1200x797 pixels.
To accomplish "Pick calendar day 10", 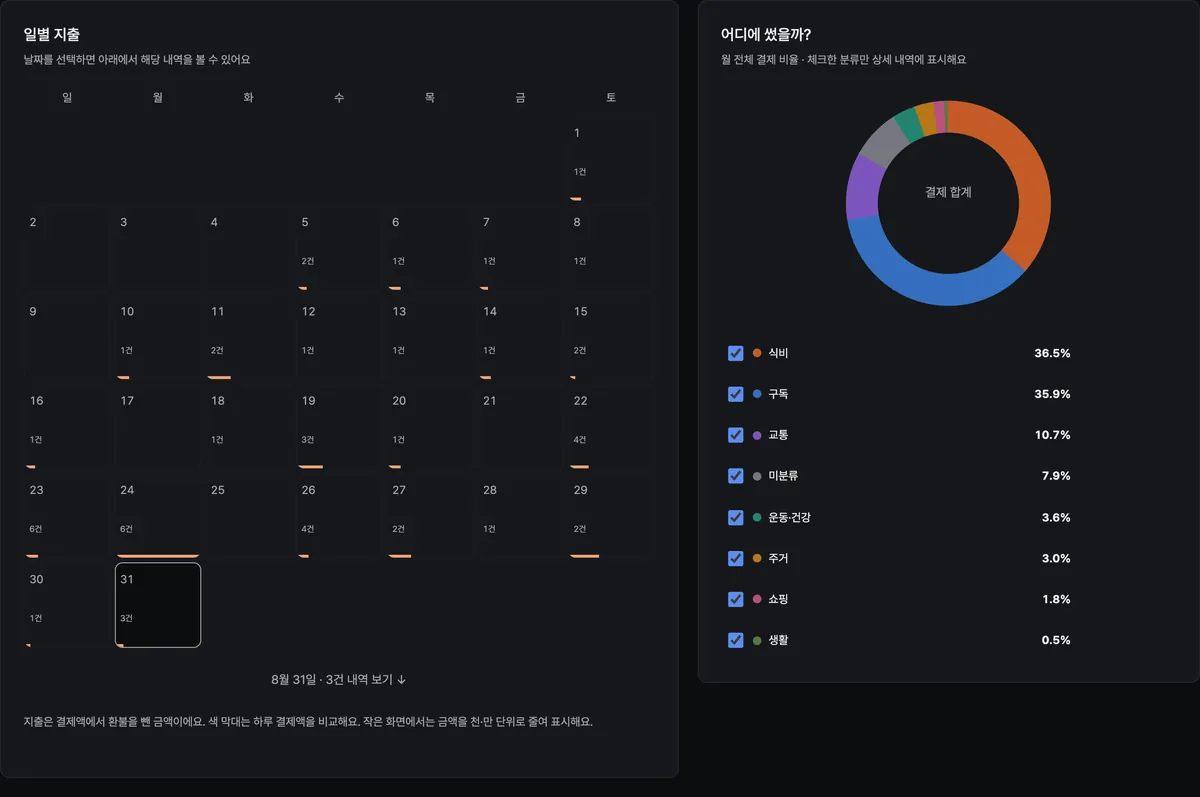I will tap(158, 338).
